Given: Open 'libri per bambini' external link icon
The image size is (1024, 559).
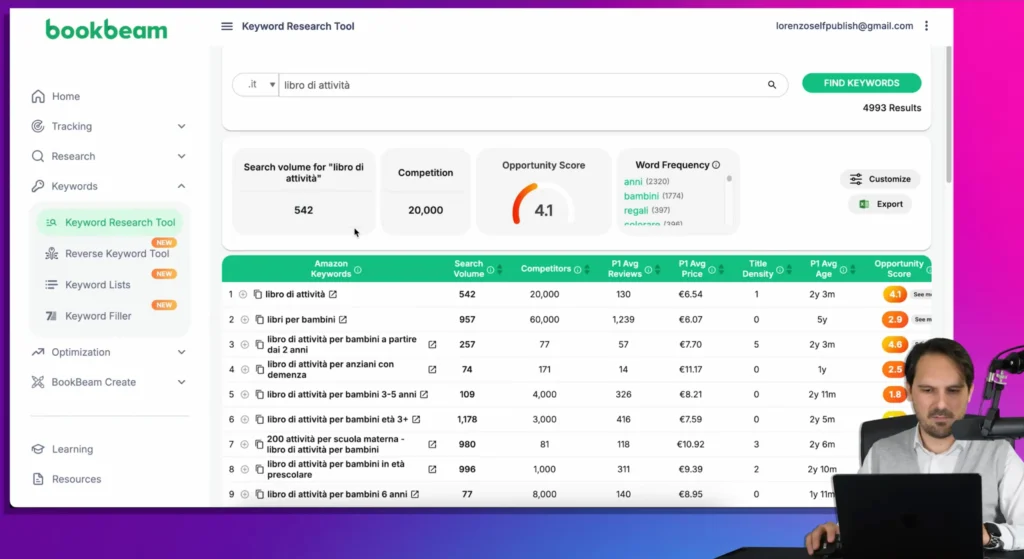Looking at the screenshot, I should click(343, 320).
